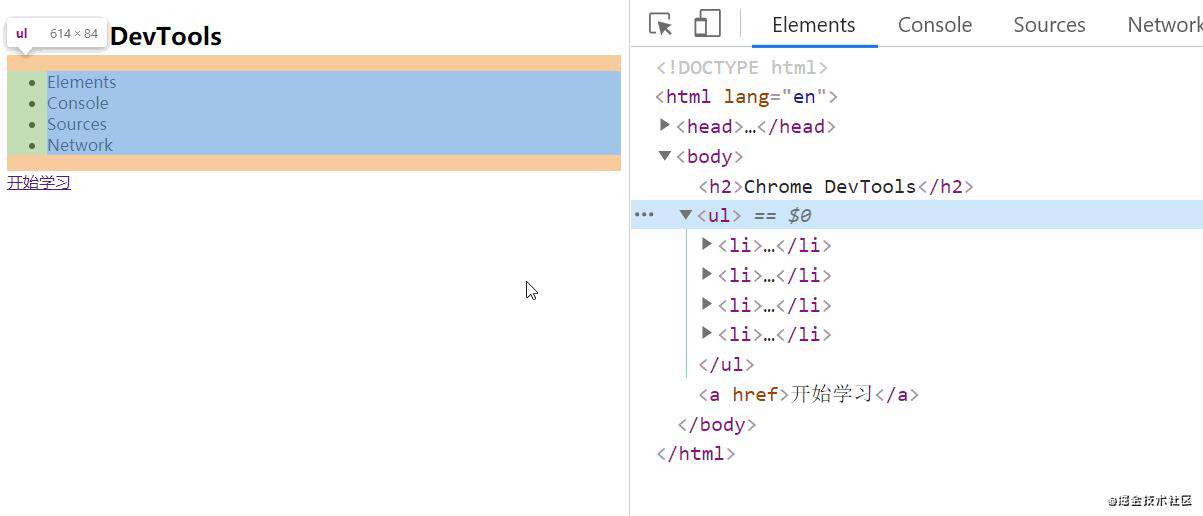Collapse the body element node
This screenshot has width=1203, height=516.
(x=665, y=155)
